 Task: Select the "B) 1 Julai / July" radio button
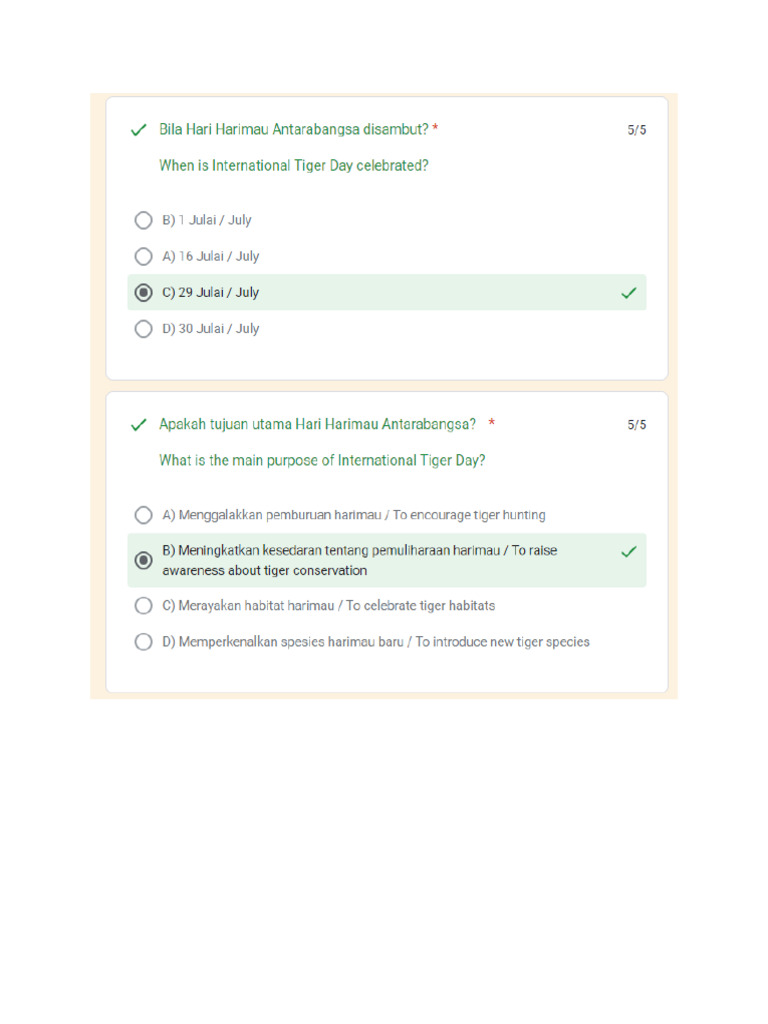point(144,220)
